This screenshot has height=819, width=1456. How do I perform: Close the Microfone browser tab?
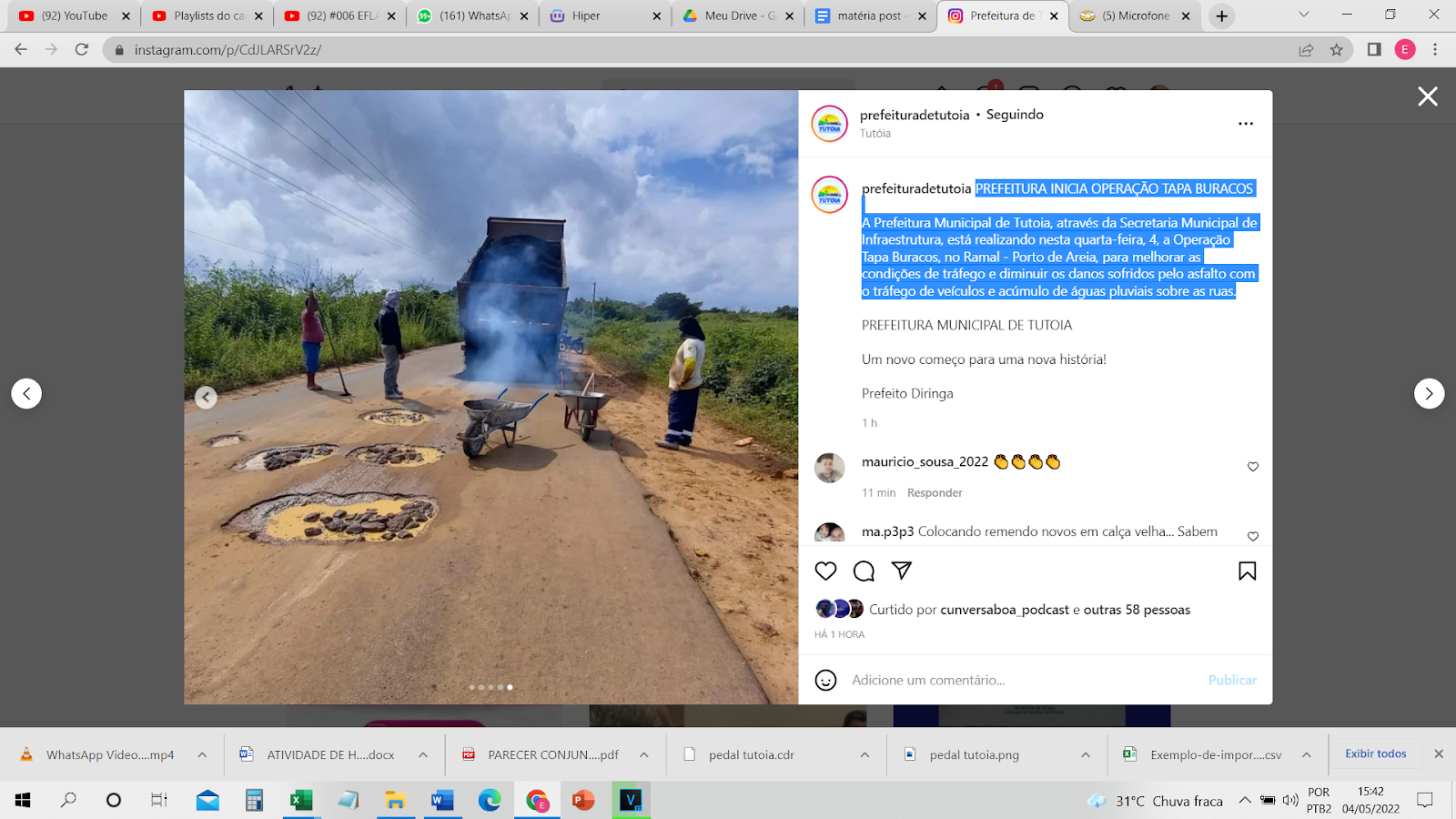click(x=1186, y=16)
